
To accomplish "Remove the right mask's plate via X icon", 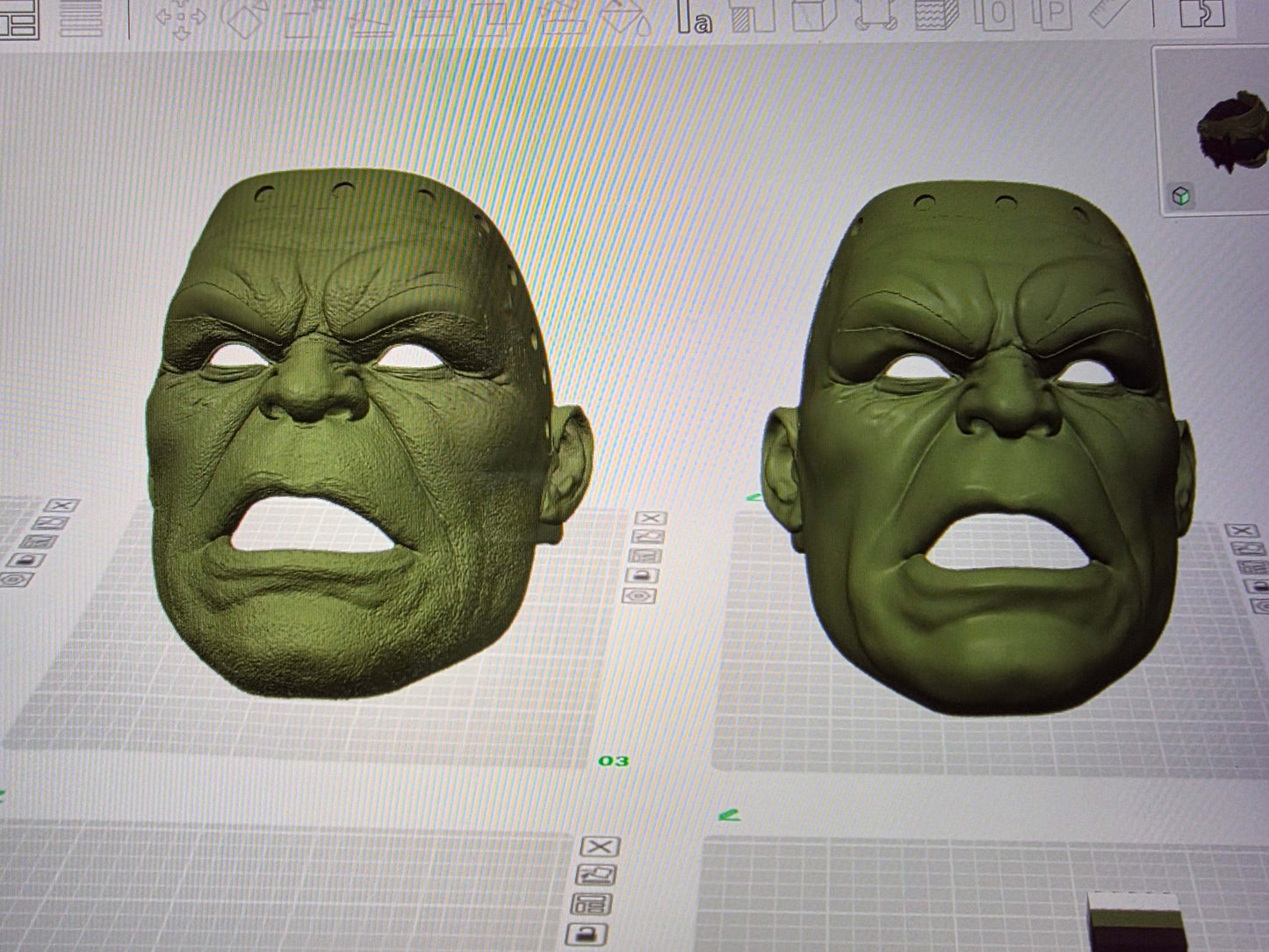I will tap(1241, 531).
